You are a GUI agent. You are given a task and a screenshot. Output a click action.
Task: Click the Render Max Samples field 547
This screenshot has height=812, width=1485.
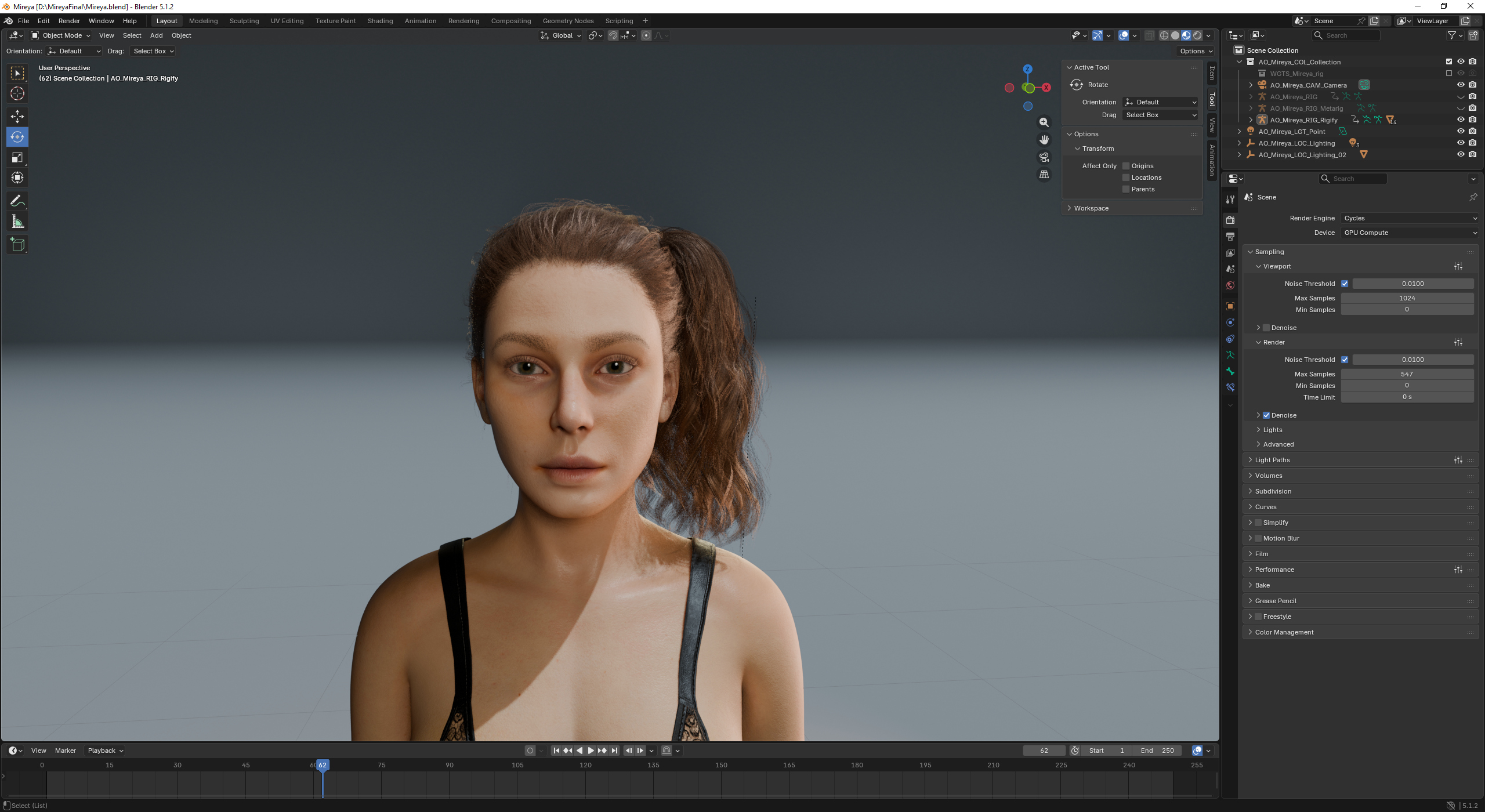point(1407,374)
